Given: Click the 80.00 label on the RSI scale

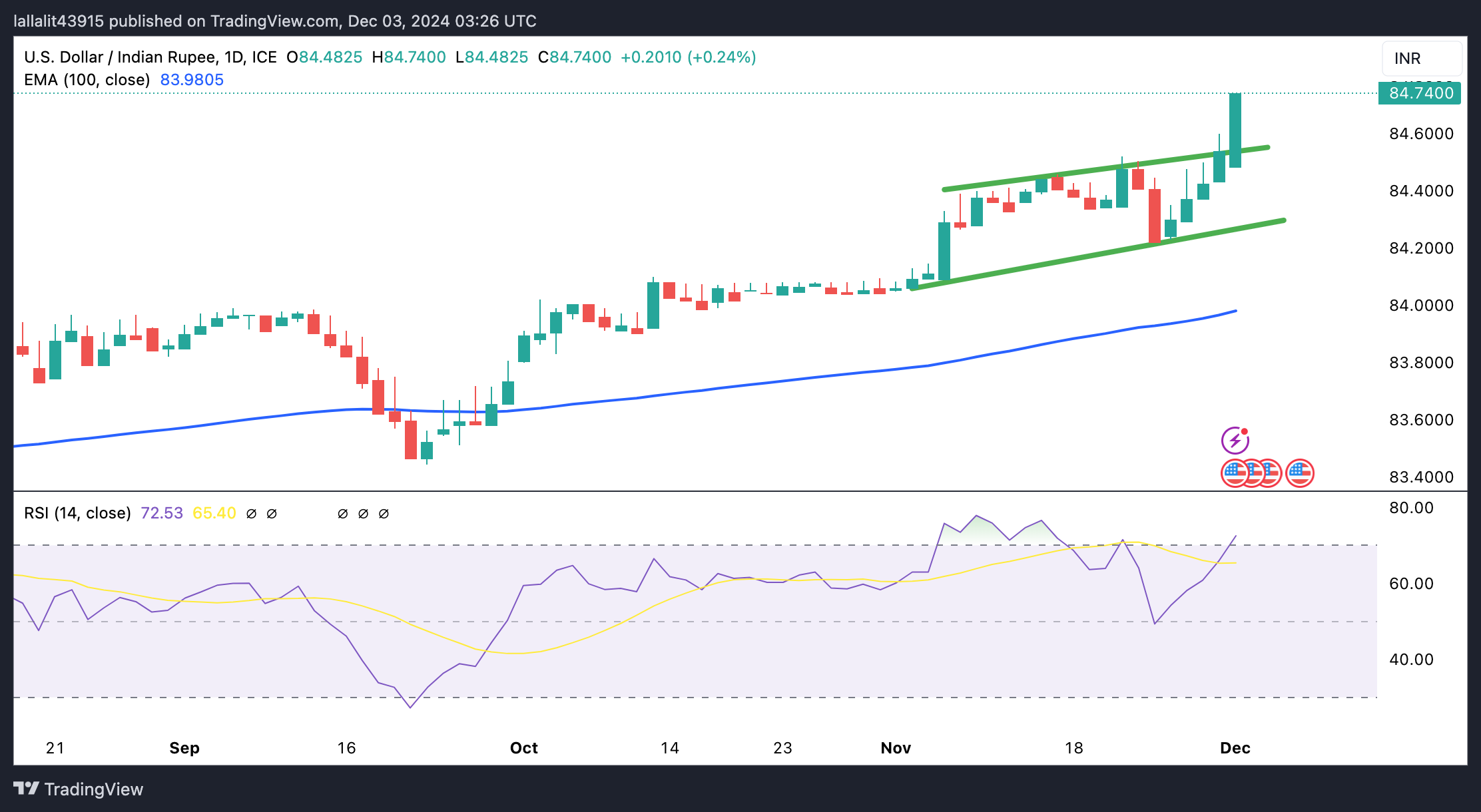Looking at the screenshot, I should [x=1411, y=508].
